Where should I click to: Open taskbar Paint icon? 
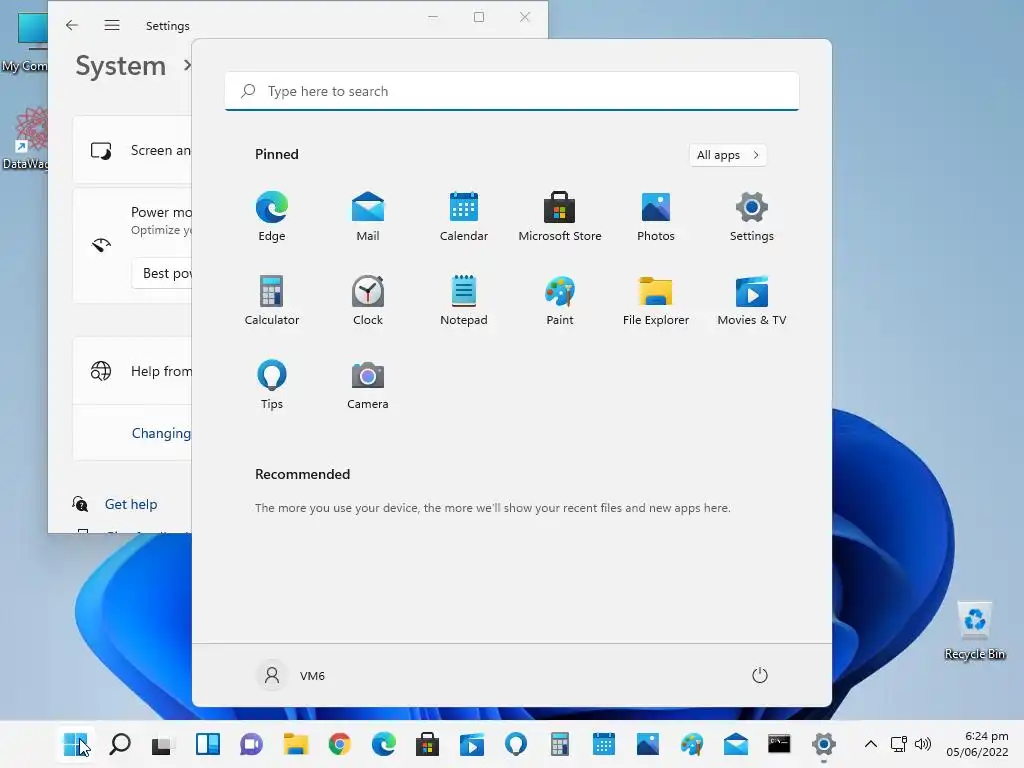coord(692,744)
